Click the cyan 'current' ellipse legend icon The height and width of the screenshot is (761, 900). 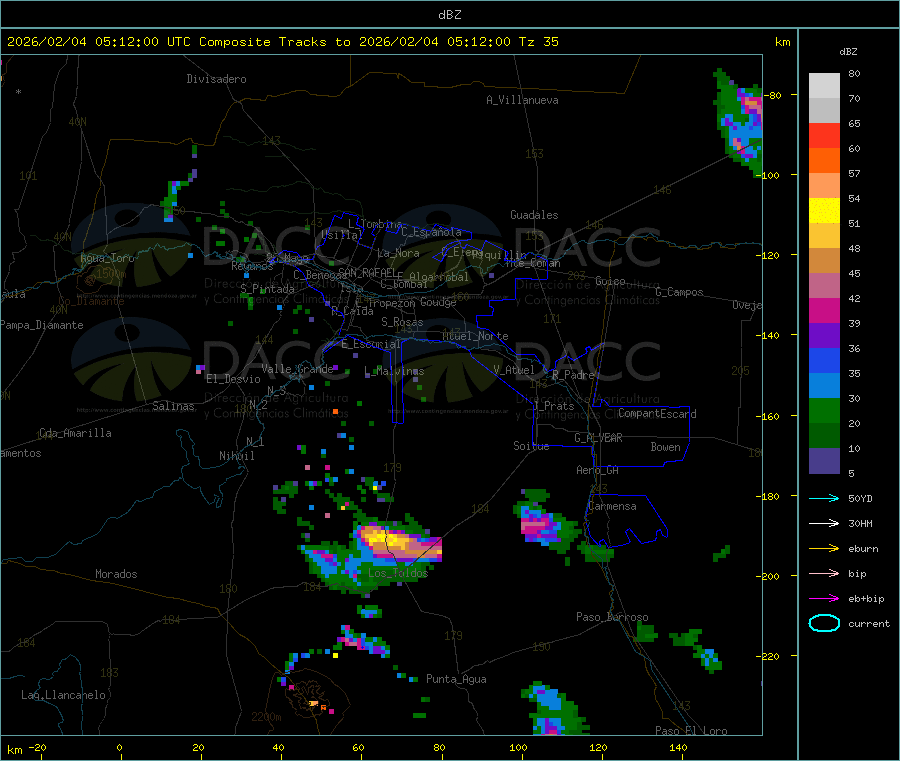824,623
